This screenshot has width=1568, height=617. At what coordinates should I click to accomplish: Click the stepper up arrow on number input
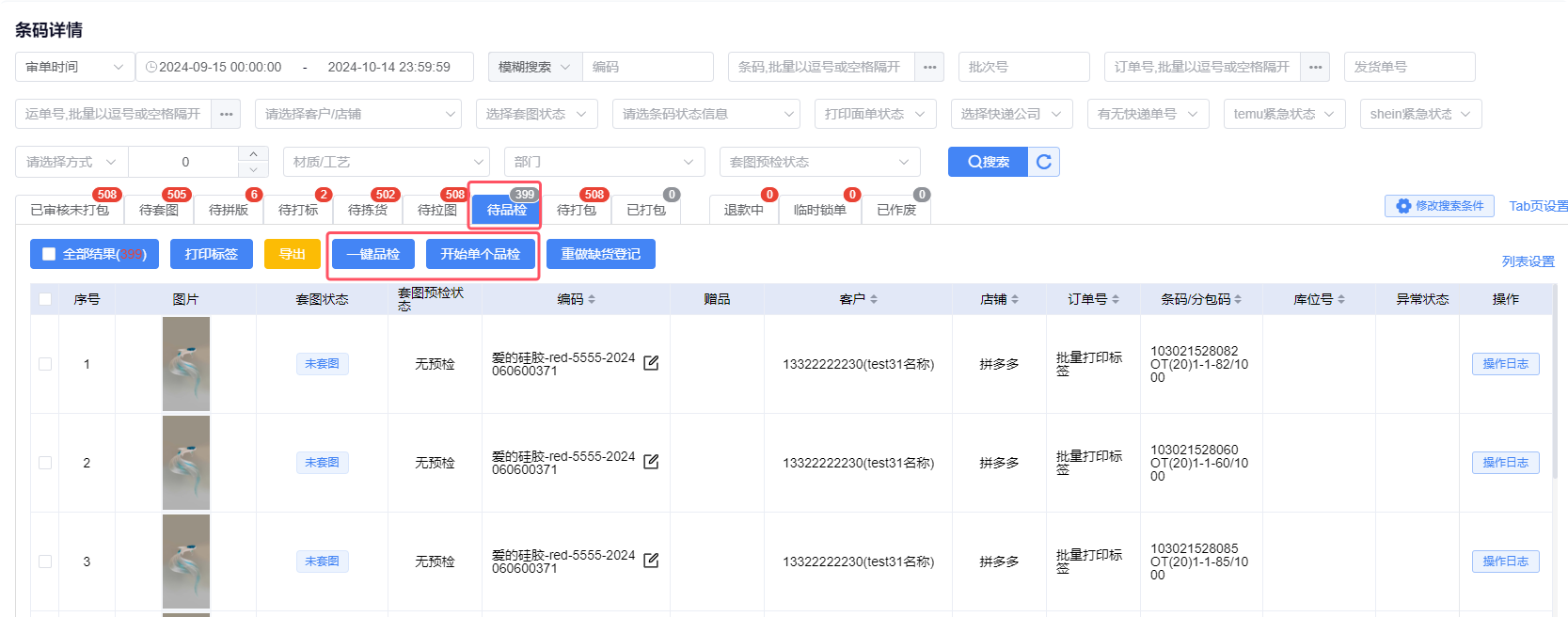coord(253,154)
